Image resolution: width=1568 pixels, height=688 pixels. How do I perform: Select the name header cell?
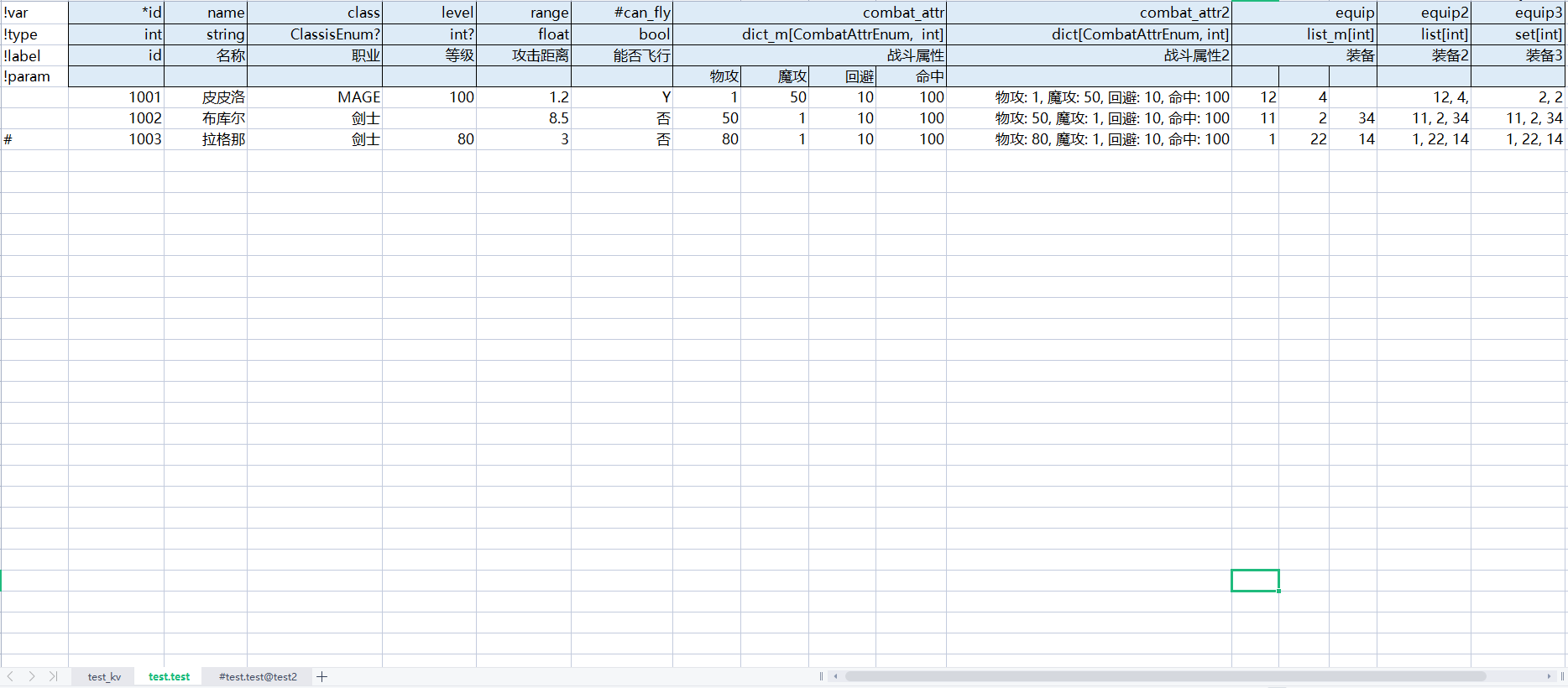coord(206,13)
